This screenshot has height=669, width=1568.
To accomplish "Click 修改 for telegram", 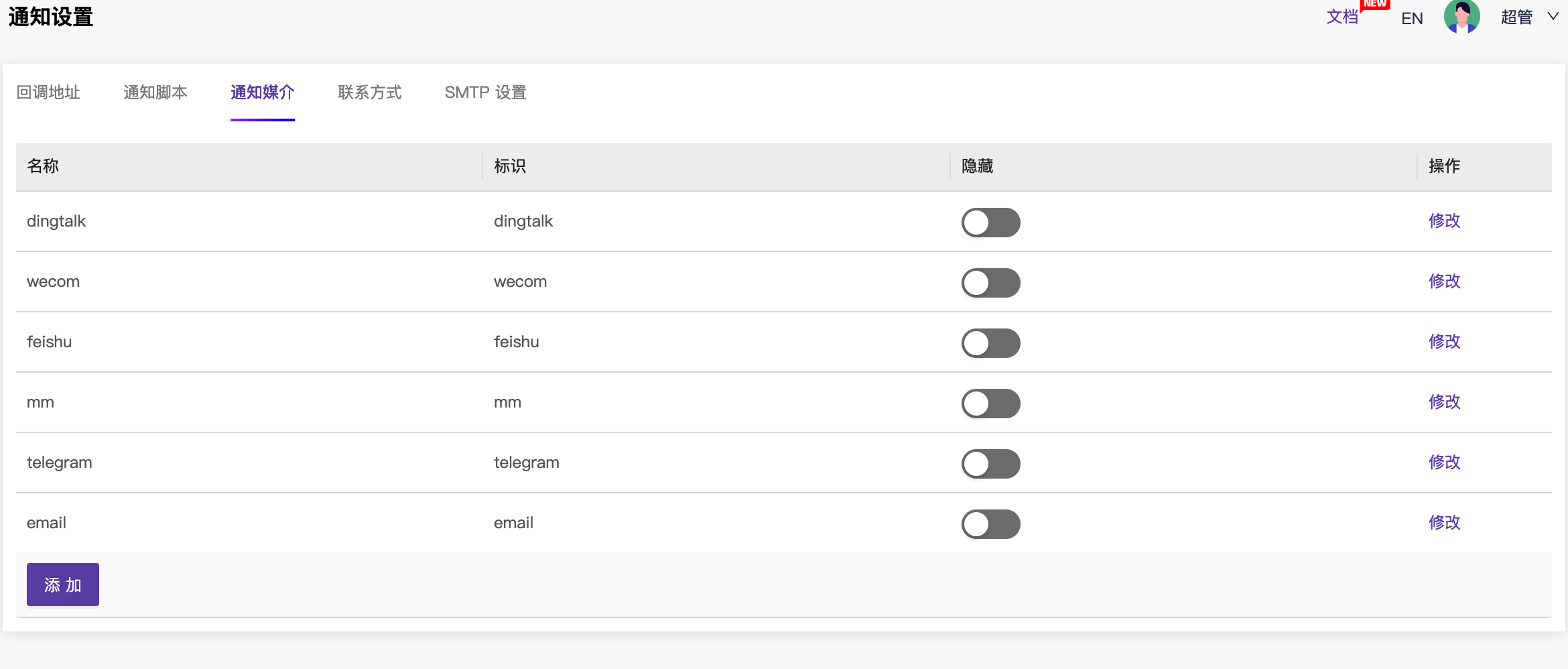I will (x=1445, y=463).
